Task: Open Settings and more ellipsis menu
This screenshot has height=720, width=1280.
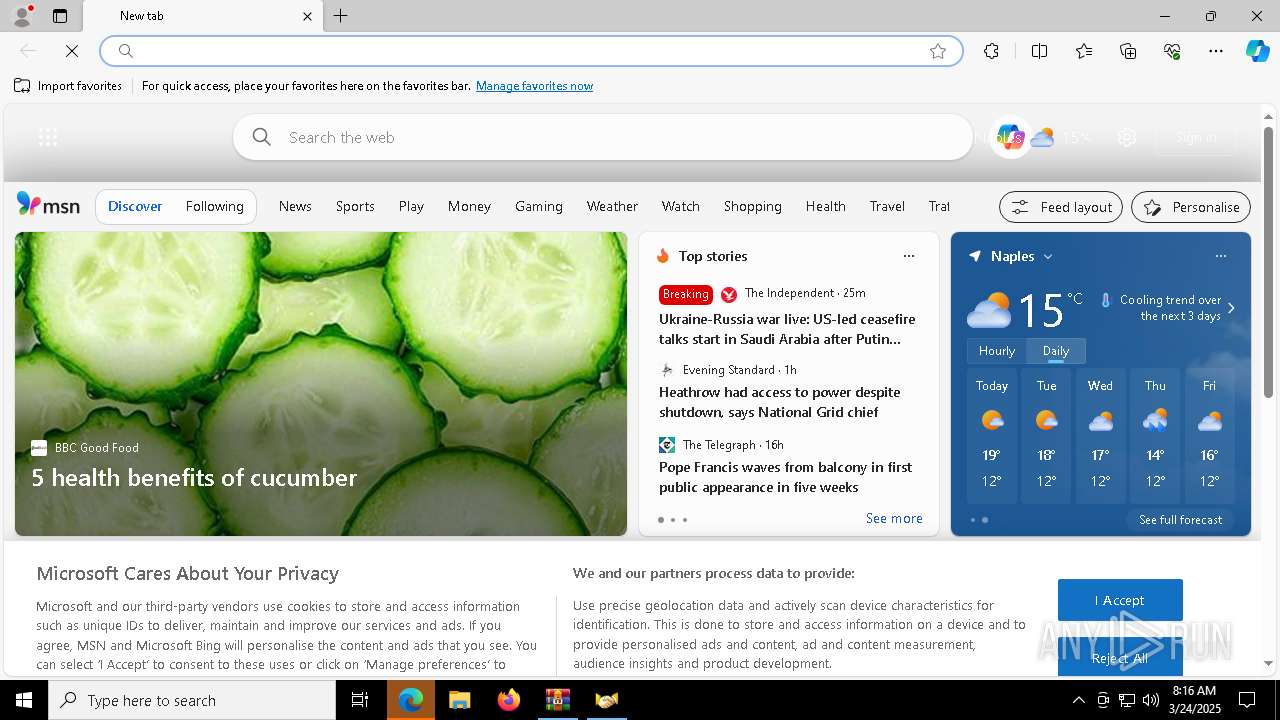Action: [x=1216, y=51]
